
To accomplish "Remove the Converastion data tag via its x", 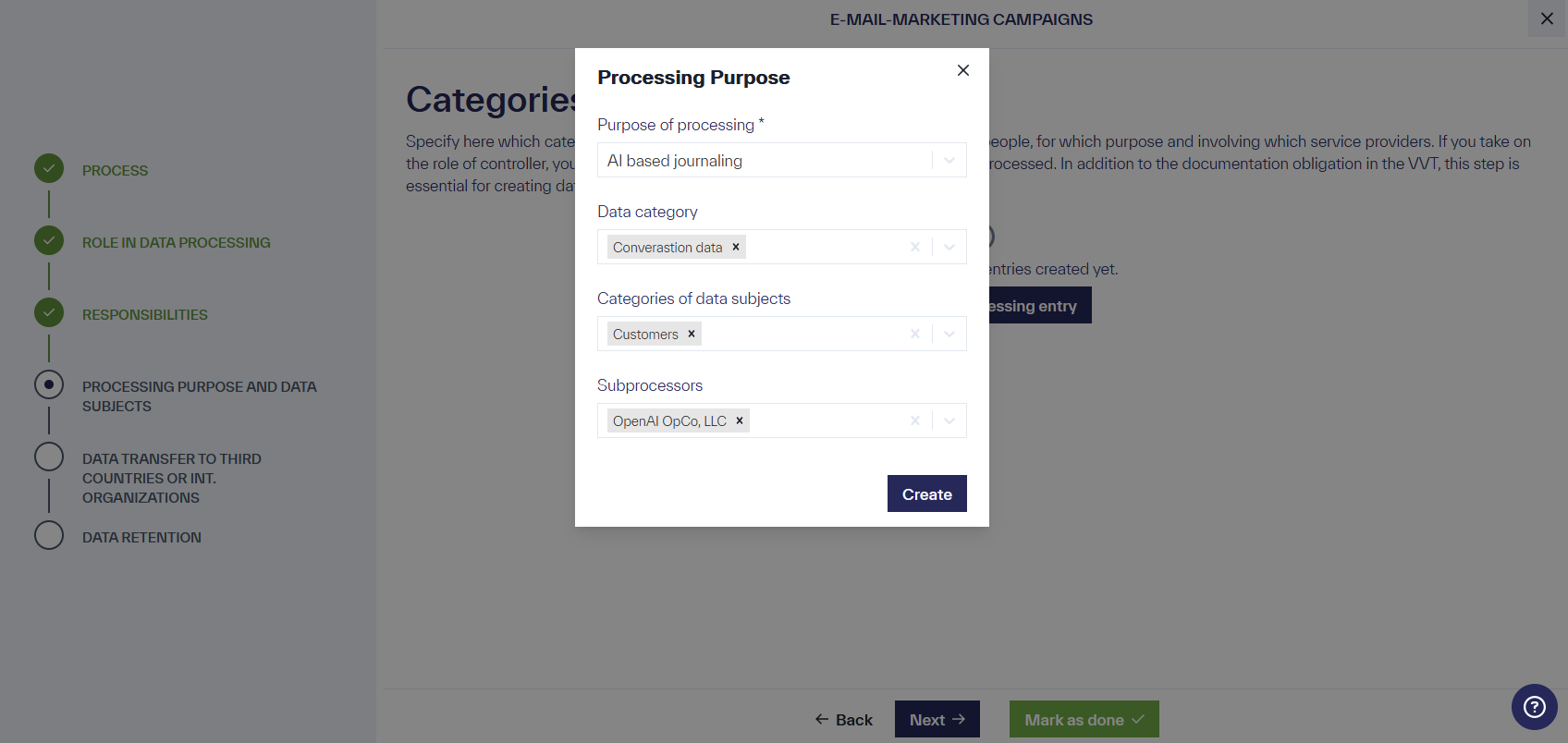I will pyautogui.click(x=735, y=247).
